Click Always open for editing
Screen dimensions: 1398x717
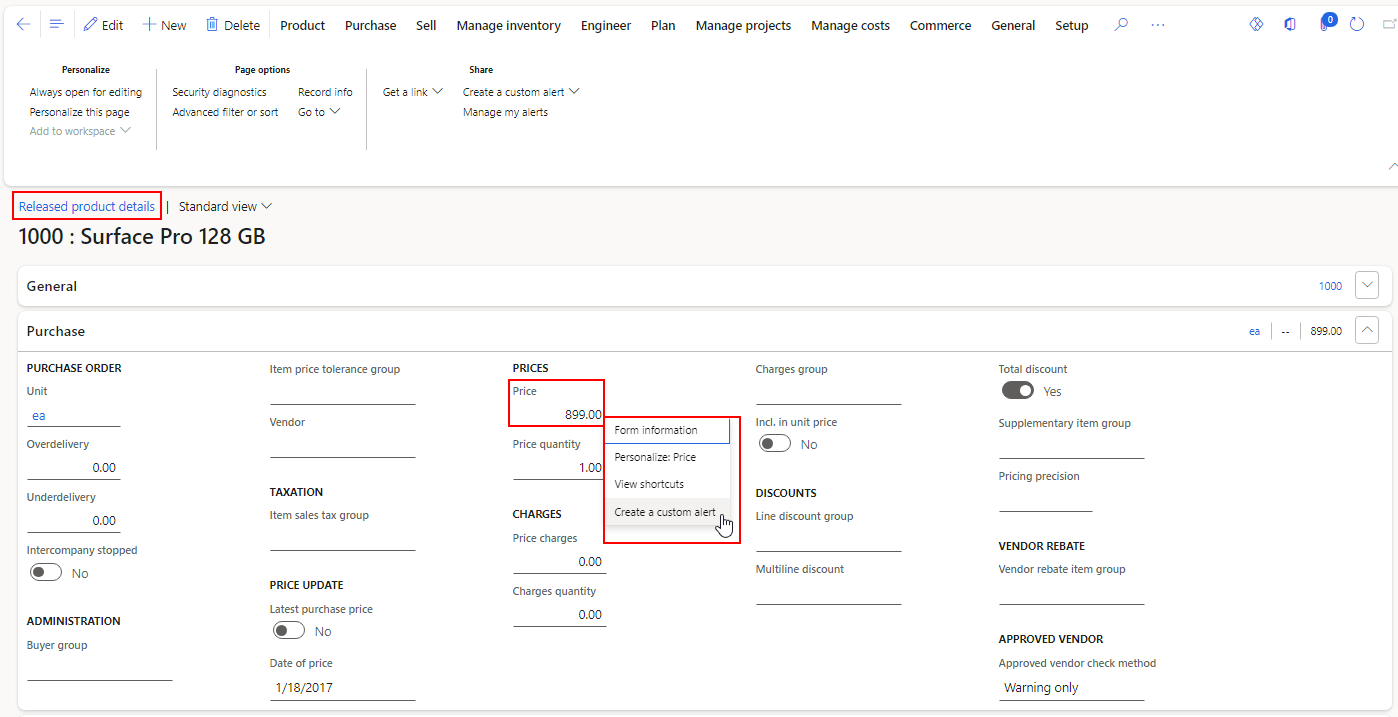[x=86, y=92]
